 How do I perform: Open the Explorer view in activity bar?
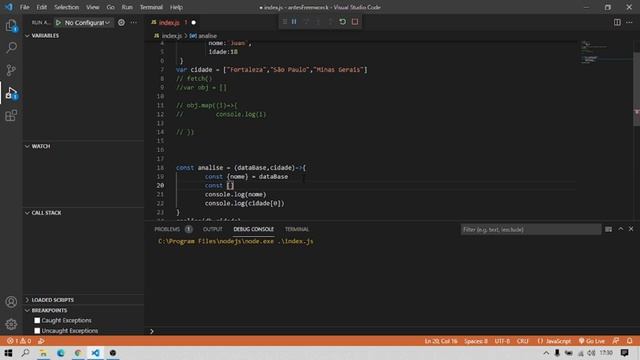click(x=11, y=26)
